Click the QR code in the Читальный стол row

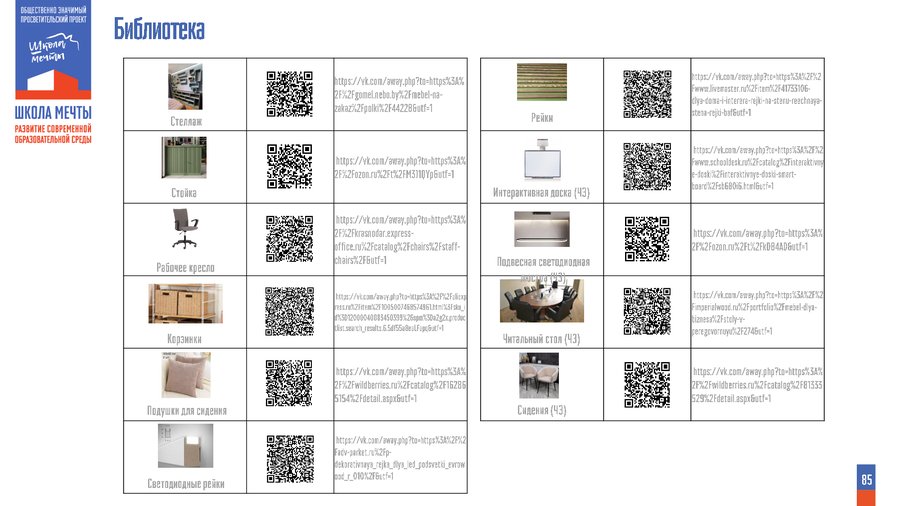[647, 312]
